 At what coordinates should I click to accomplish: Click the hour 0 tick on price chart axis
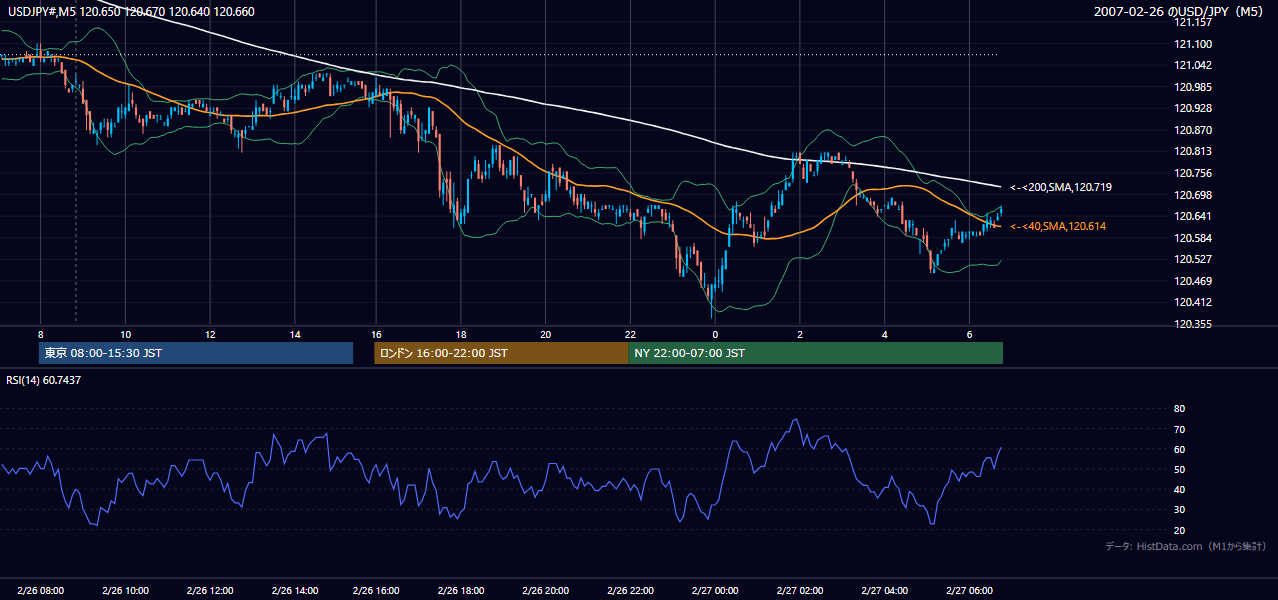714,333
